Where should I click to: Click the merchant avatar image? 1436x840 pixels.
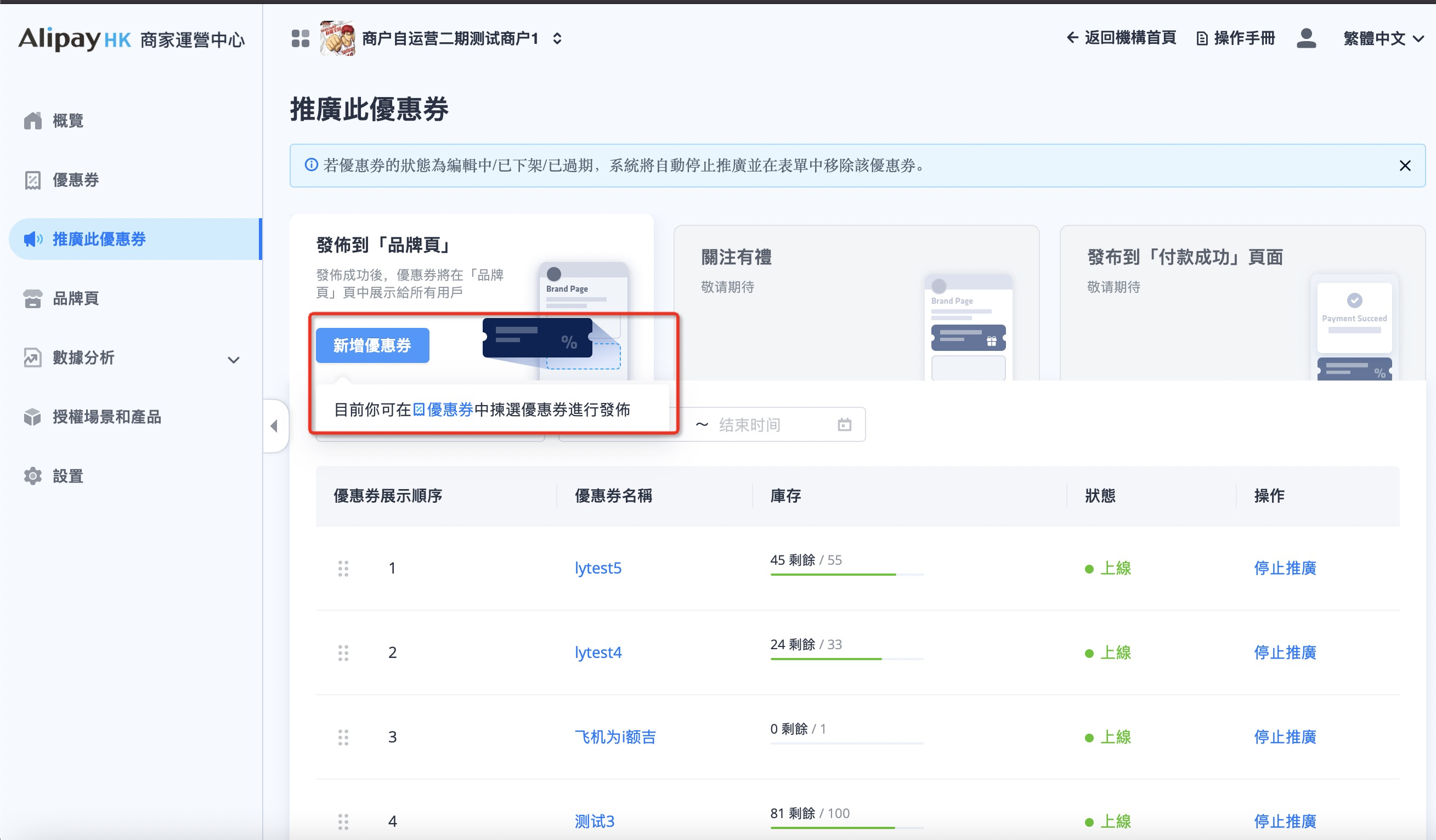tap(337, 38)
